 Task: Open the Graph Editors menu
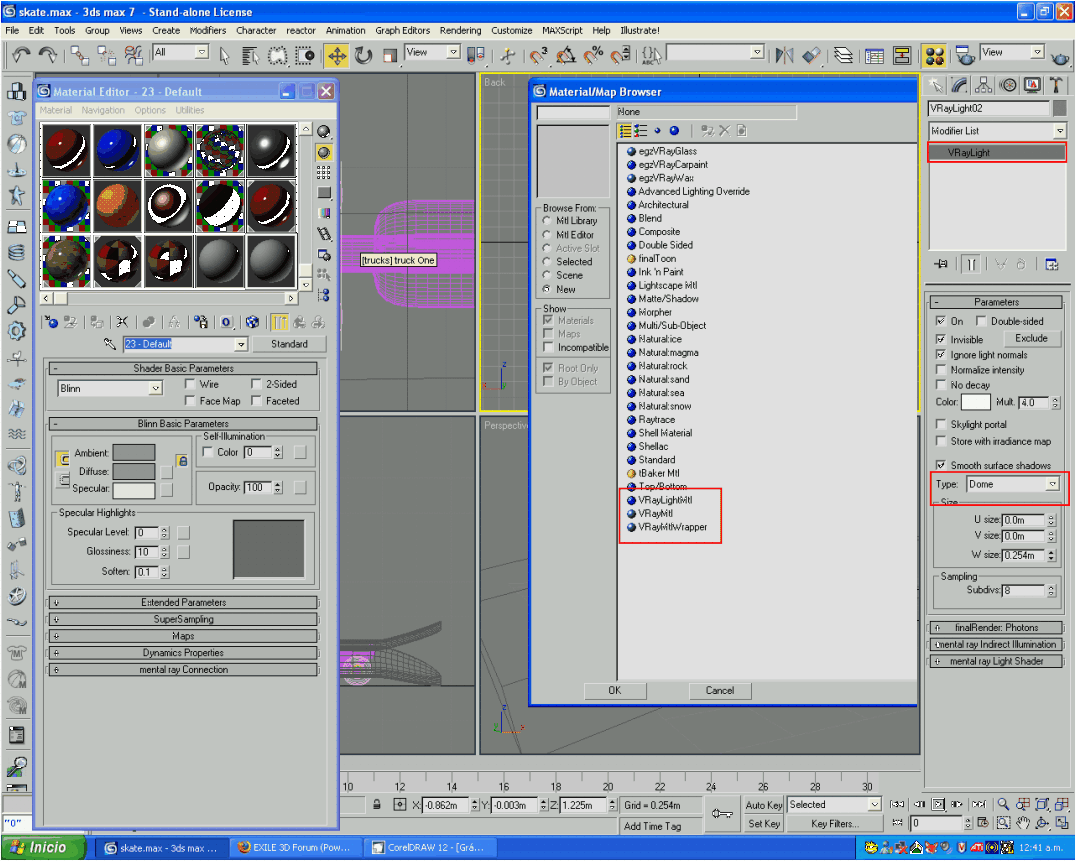[402, 30]
